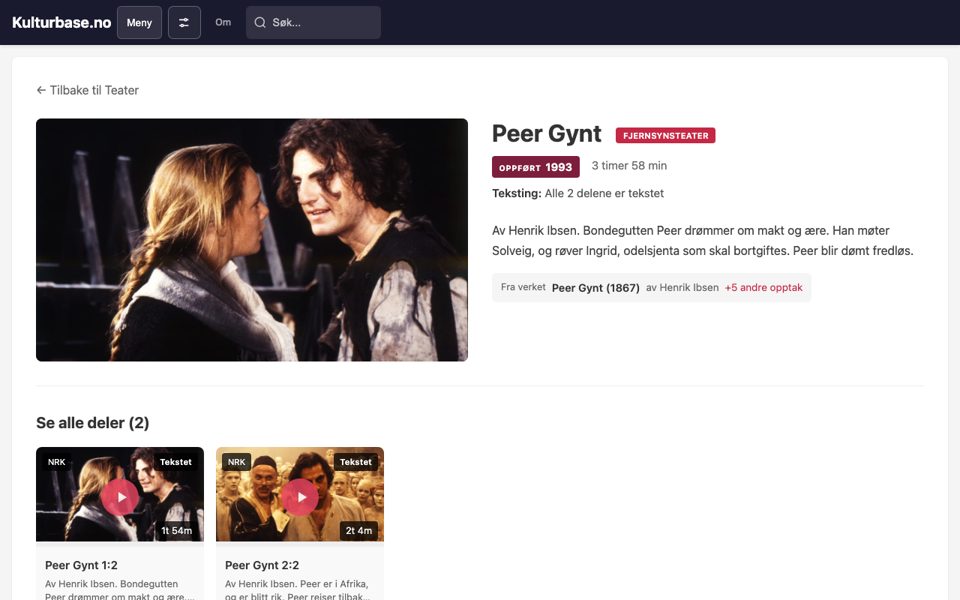Viewport: 960px width, 600px height.
Task: Click Tekstet label on Peer Gynt 2:2
Action: tap(356, 462)
